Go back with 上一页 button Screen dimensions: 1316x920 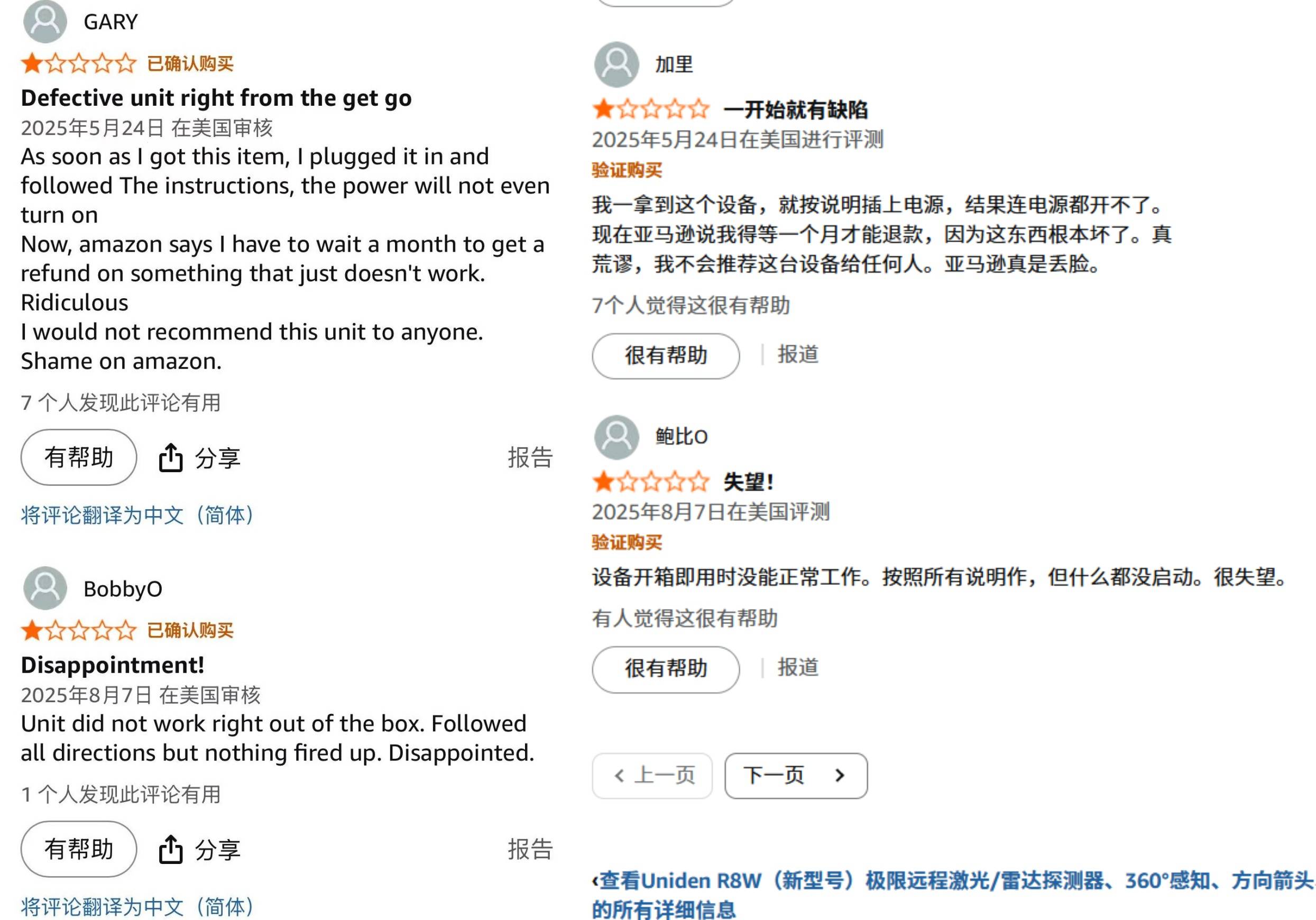tap(652, 776)
